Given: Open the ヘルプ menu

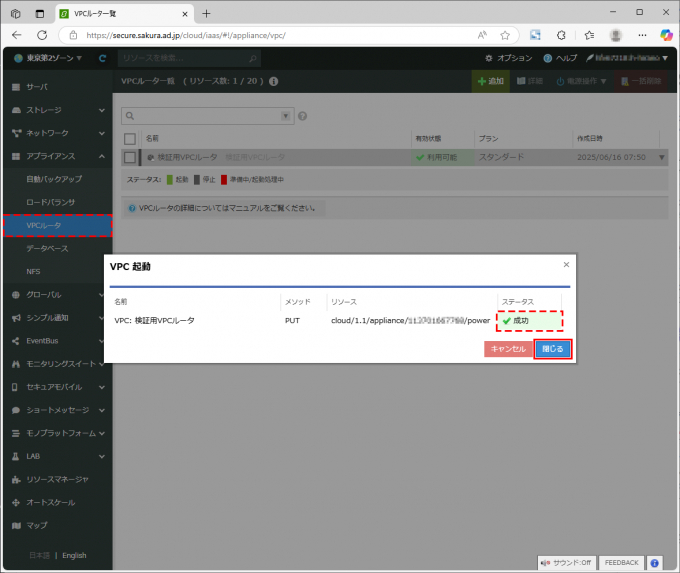Looking at the screenshot, I should (x=560, y=58).
